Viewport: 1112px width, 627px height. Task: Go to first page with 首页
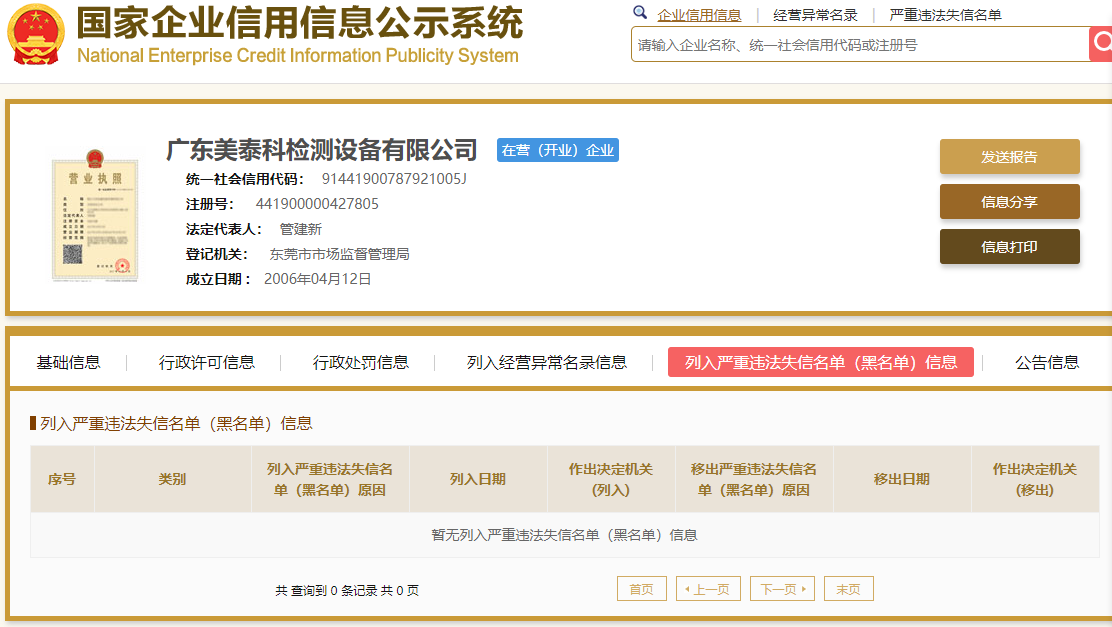(x=641, y=589)
